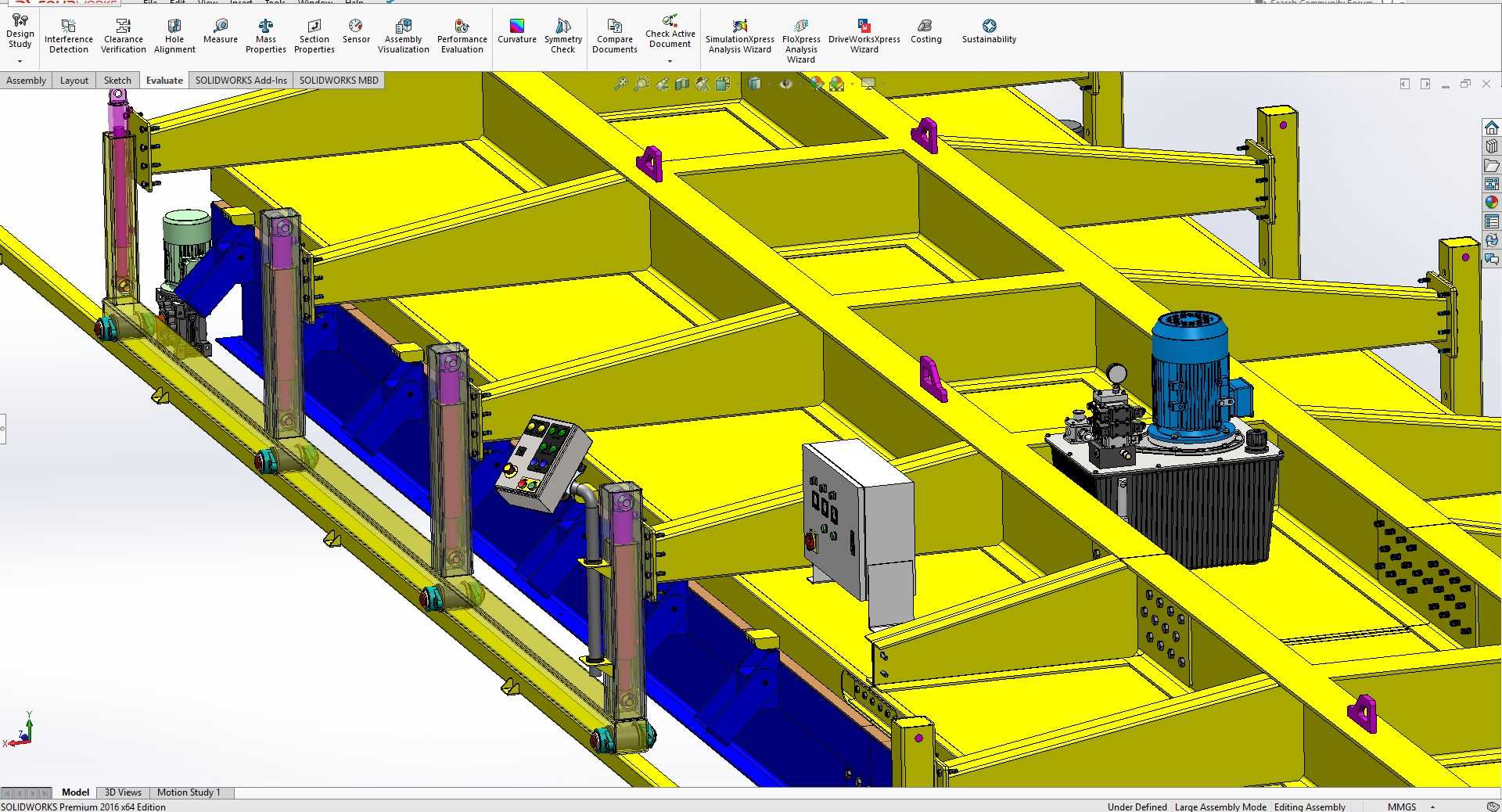Open Appearances task pane tab
The image size is (1502, 812).
pyautogui.click(x=1492, y=203)
